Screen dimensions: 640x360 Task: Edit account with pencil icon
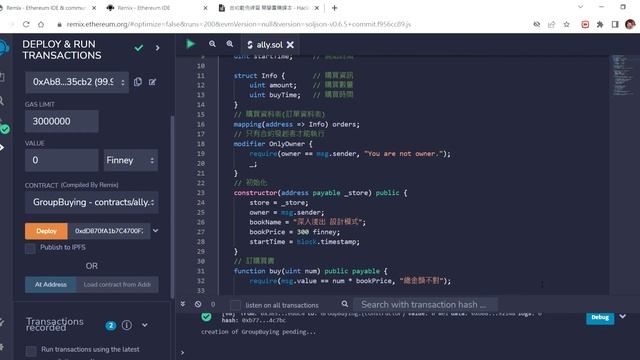(153, 82)
